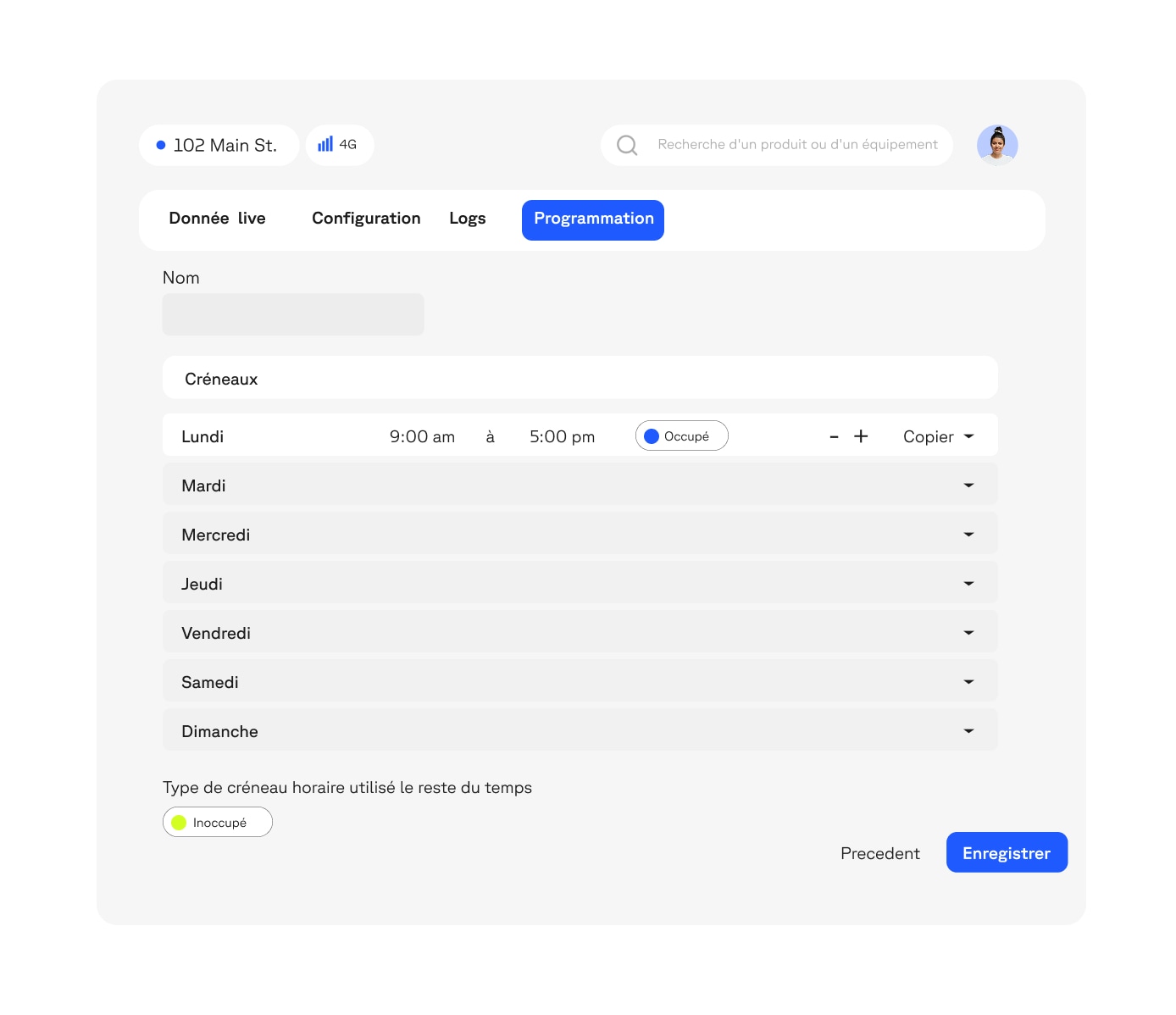The width and height of the screenshot is (1176, 1015).
Task: Open the Copier dropdown for Lundi
Action: coord(938,436)
